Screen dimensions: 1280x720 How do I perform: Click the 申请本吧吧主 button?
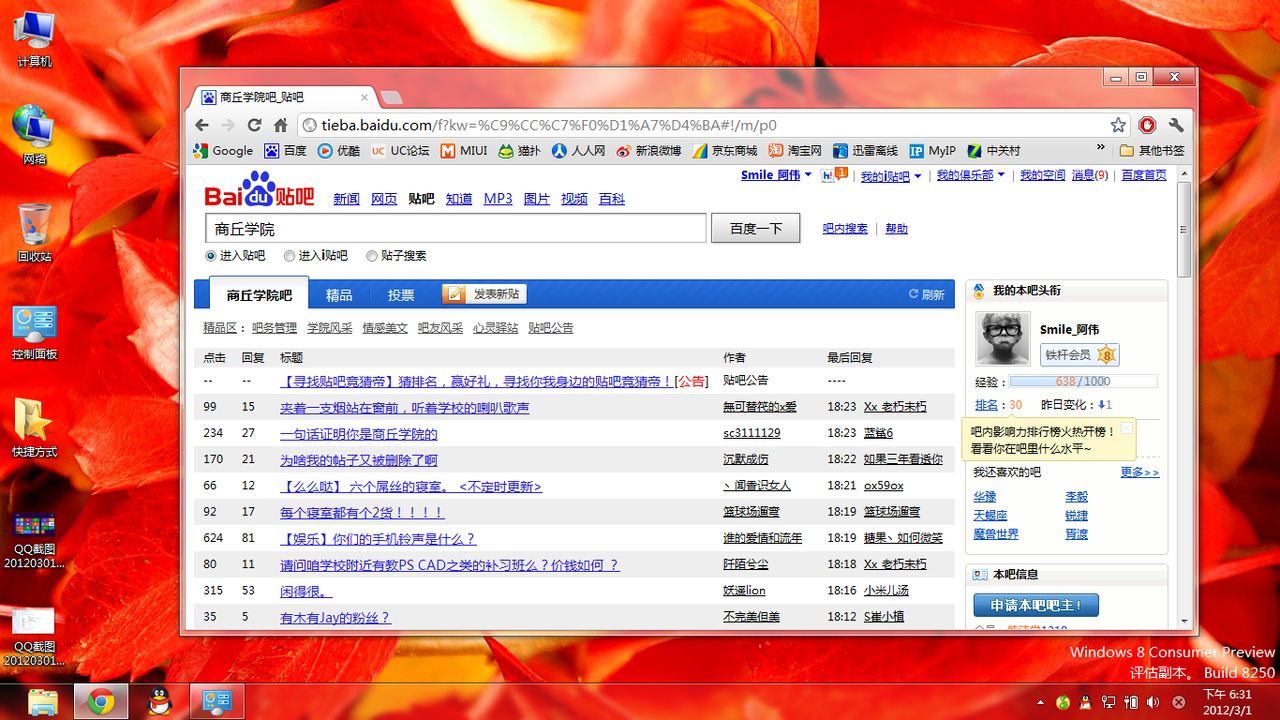tap(1036, 605)
